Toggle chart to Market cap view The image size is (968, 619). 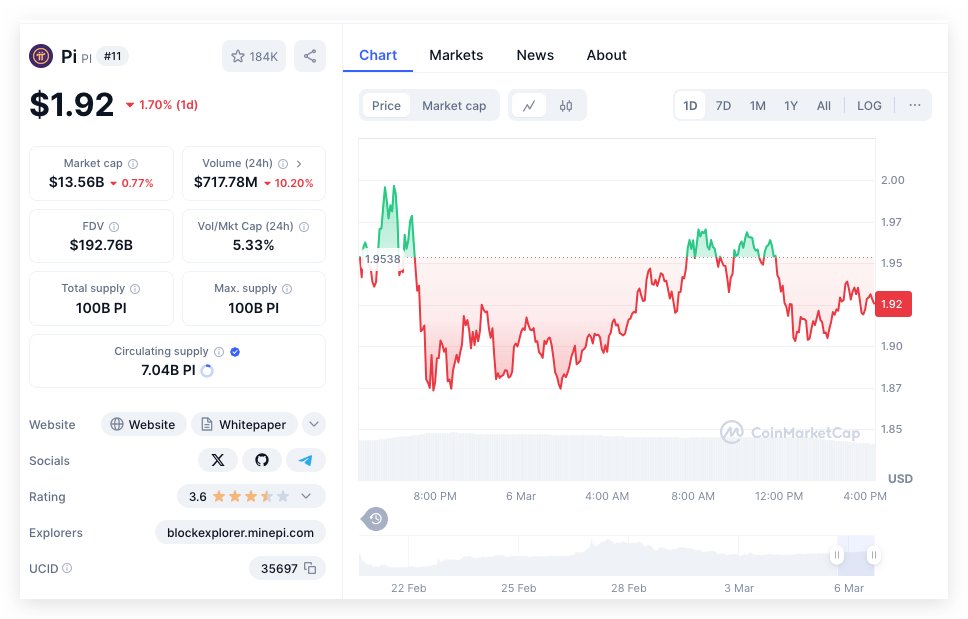click(454, 106)
